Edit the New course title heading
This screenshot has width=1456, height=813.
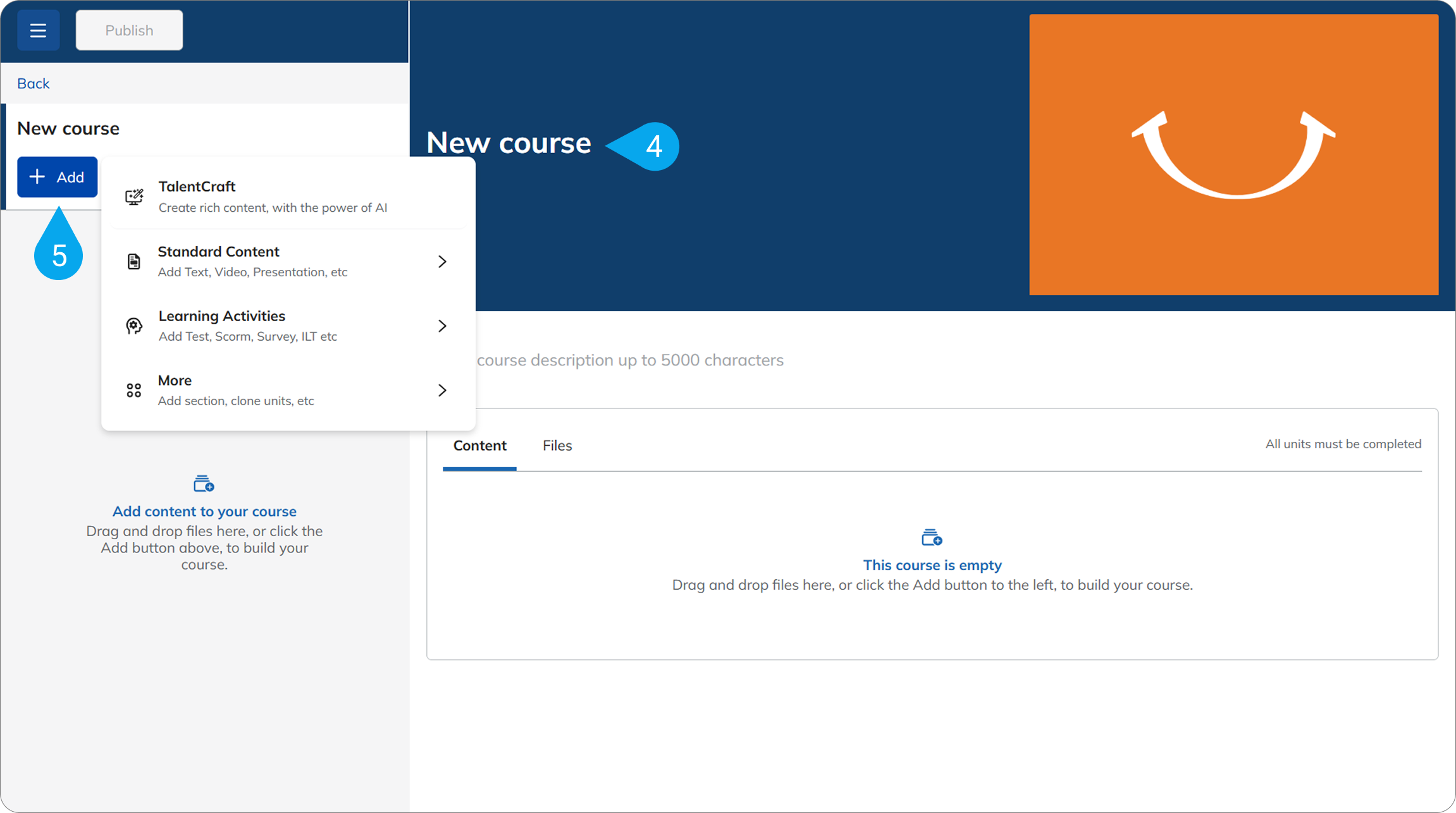[509, 144]
